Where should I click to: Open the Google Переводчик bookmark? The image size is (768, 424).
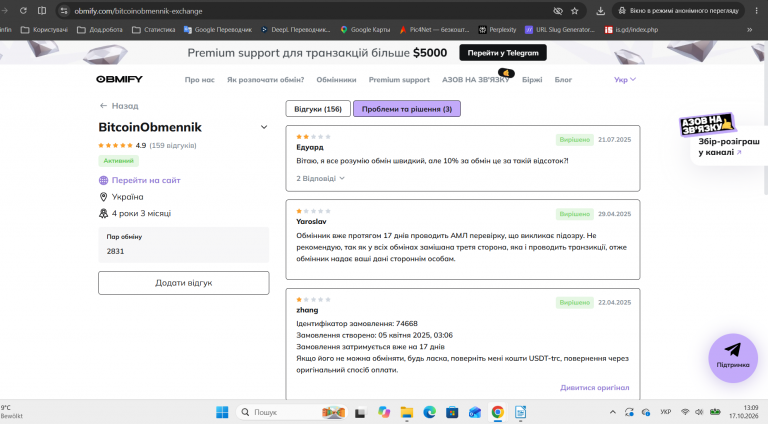(218, 30)
